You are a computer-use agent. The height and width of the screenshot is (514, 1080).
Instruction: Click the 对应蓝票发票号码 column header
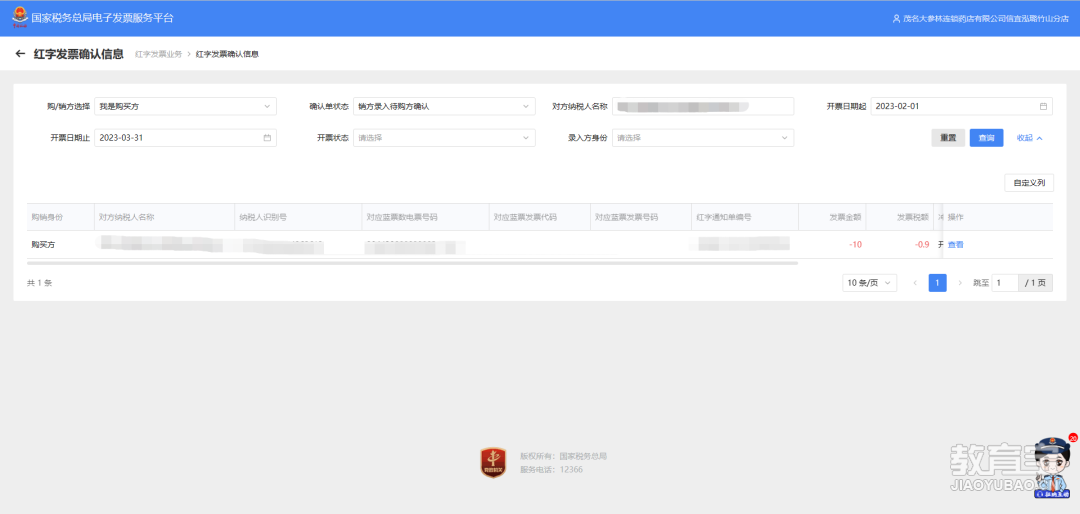641,217
